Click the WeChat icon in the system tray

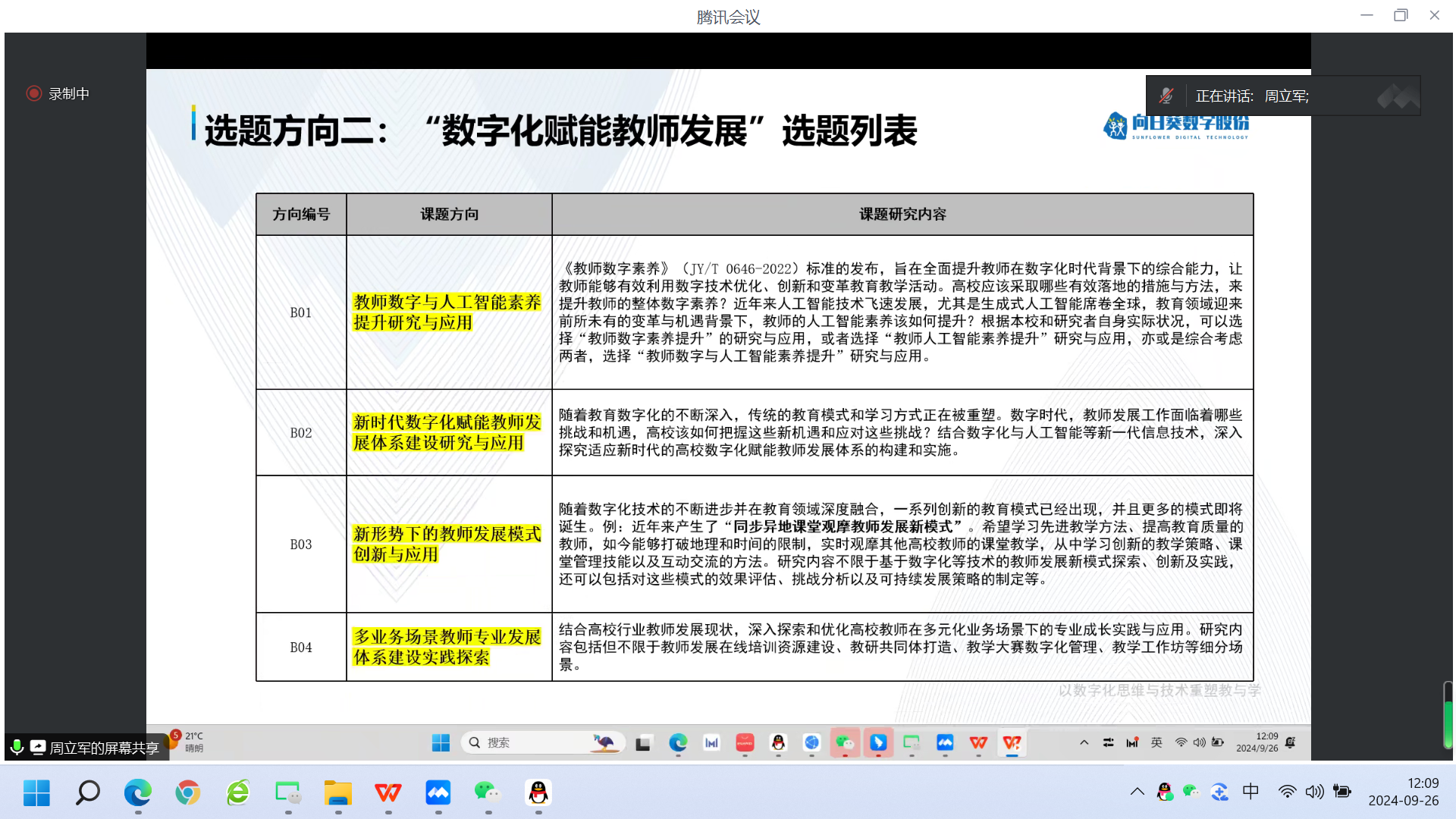click(x=1191, y=792)
